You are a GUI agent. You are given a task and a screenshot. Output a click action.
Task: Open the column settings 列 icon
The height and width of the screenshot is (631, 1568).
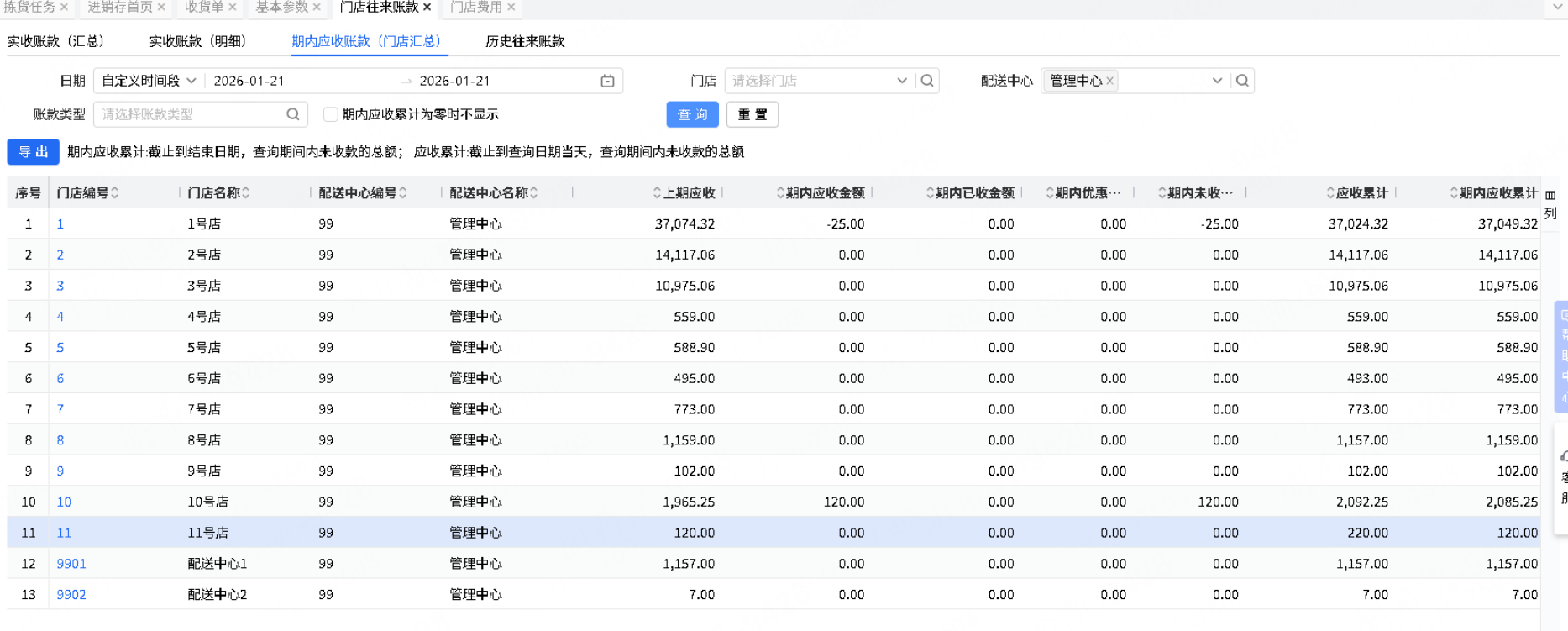coord(1550,202)
